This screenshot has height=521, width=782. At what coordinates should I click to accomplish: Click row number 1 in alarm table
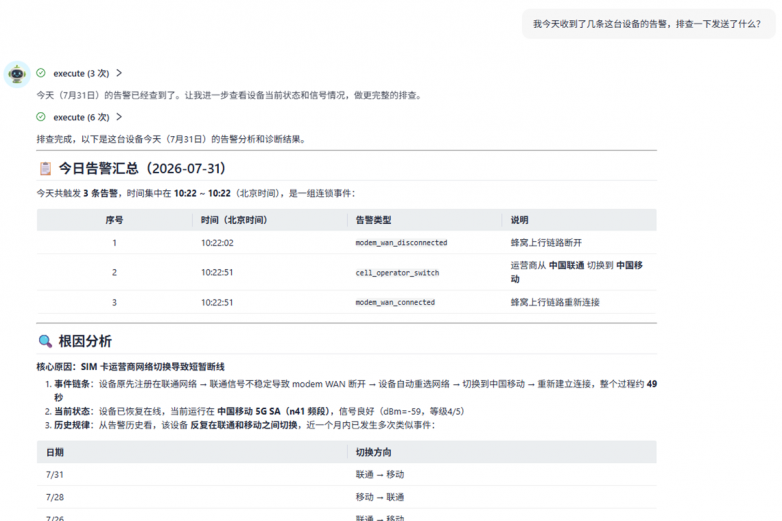114,243
